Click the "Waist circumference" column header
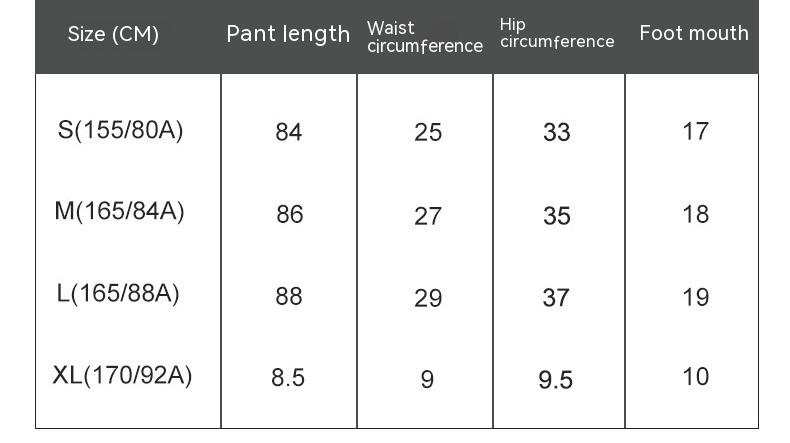The height and width of the screenshot is (443, 790). [424, 37]
